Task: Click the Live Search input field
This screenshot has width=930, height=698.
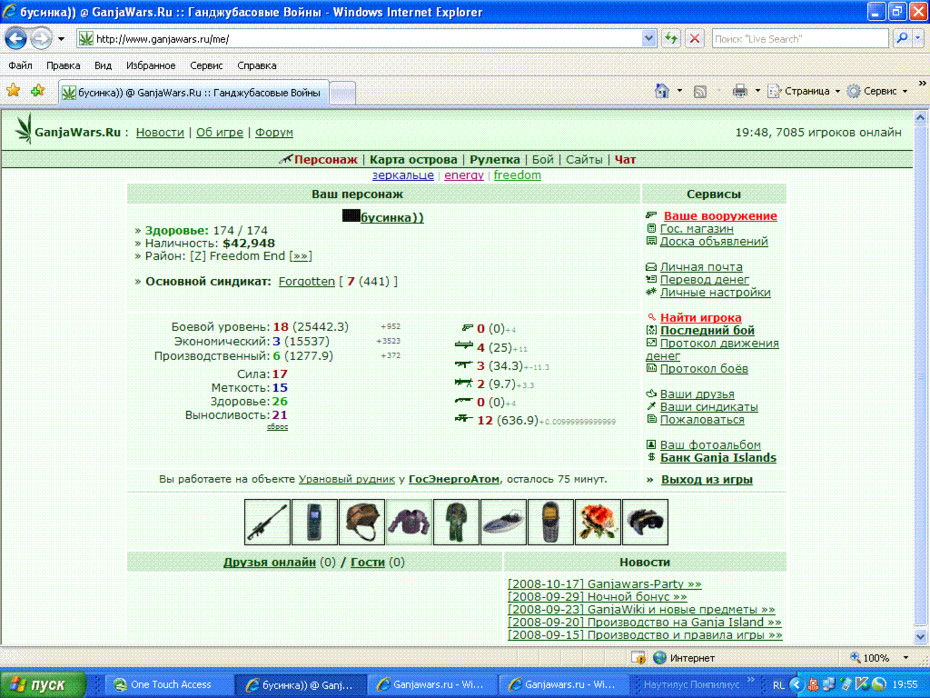Action: tap(800, 39)
